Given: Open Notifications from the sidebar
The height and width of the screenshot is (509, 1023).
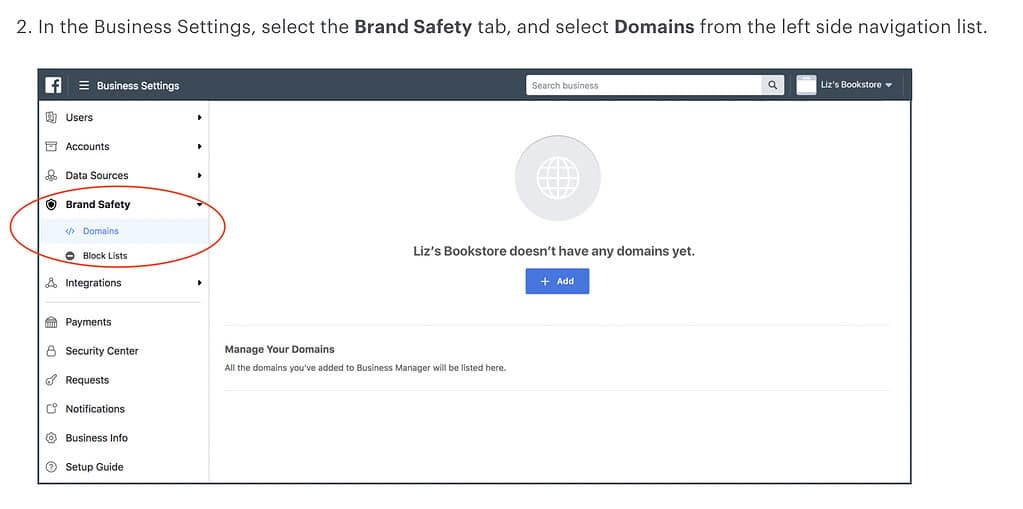Looking at the screenshot, I should tap(95, 409).
